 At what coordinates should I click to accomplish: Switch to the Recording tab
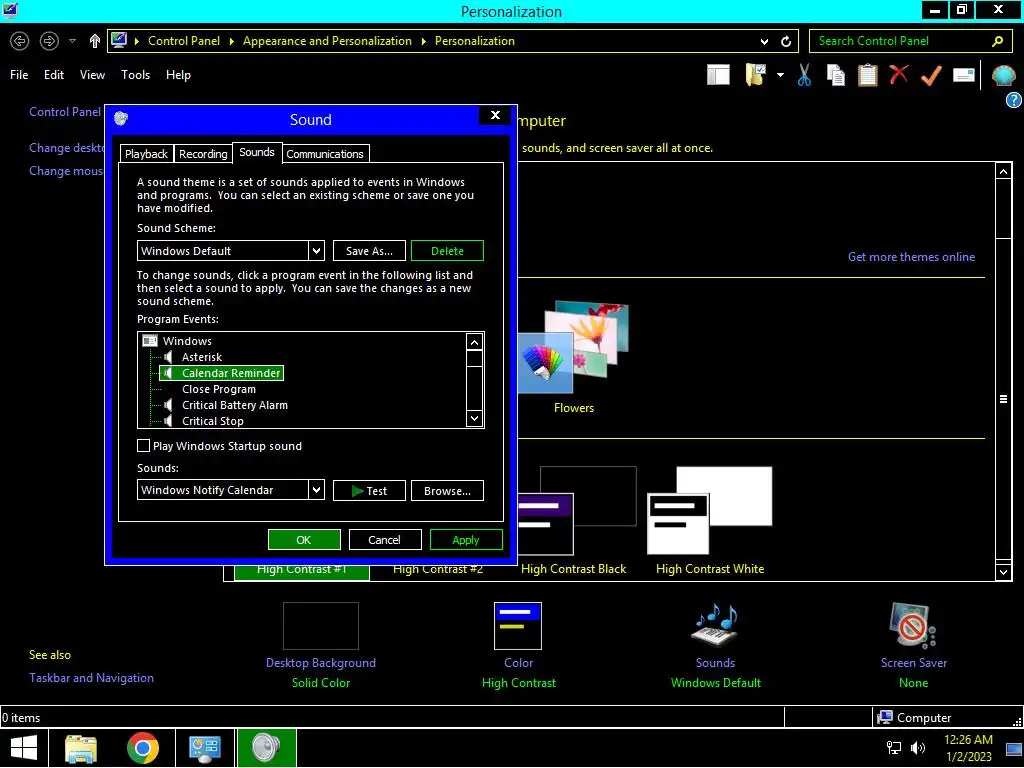pyautogui.click(x=203, y=154)
